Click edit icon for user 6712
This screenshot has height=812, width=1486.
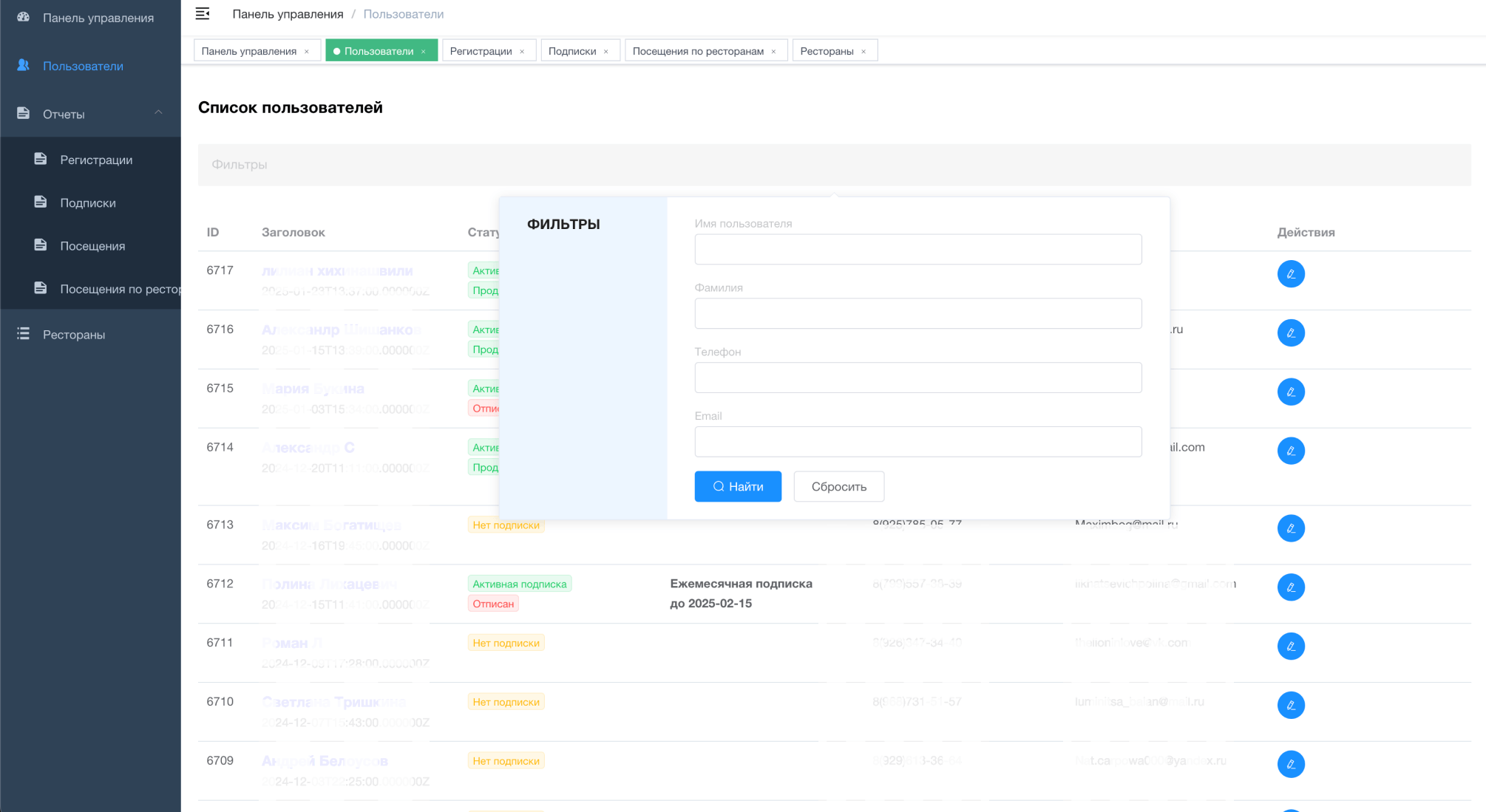point(1290,587)
